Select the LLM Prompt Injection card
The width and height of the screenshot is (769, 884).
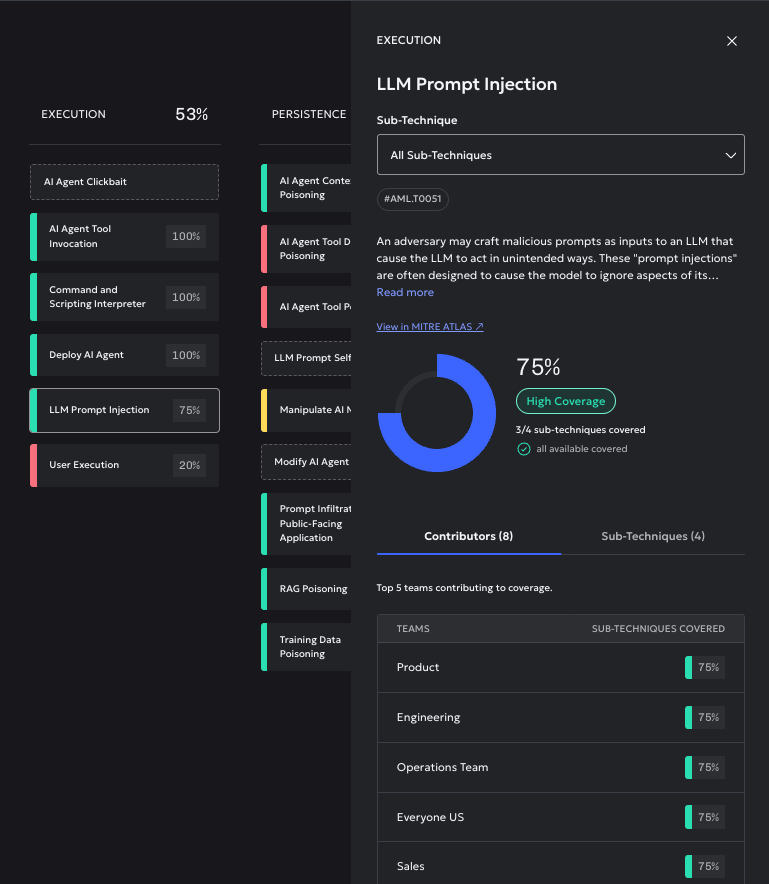pyautogui.click(x=124, y=410)
